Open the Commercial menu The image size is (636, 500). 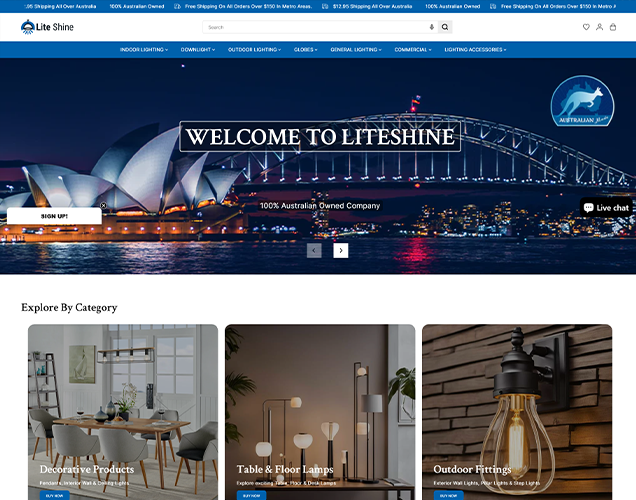[x=412, y=49]
